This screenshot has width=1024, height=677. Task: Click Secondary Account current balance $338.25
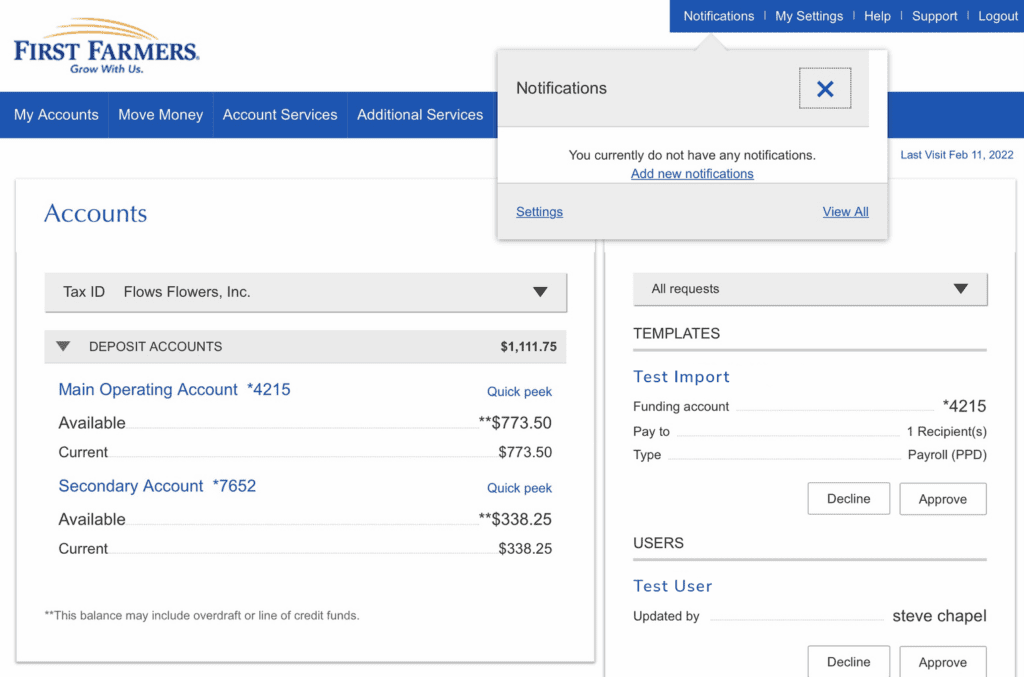[x=525, y=549]
